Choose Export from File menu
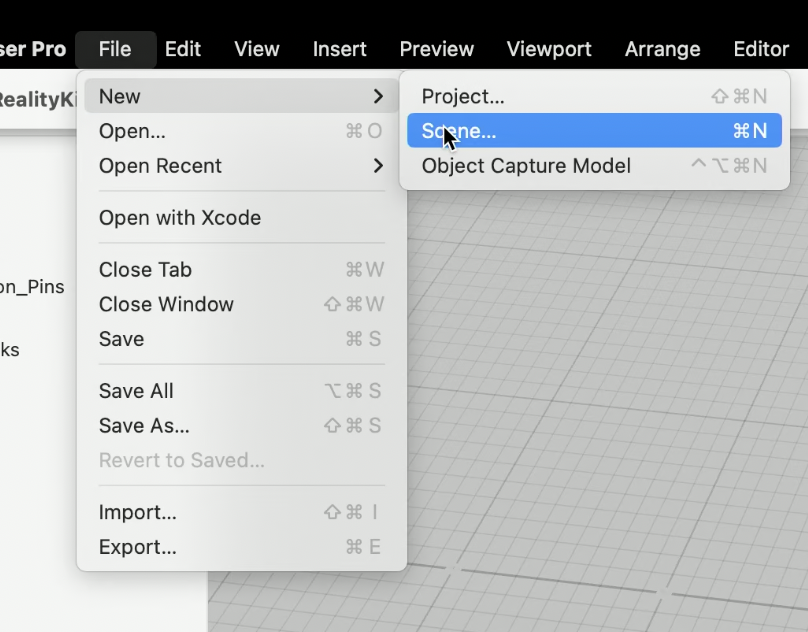 [x=138, y=548]
